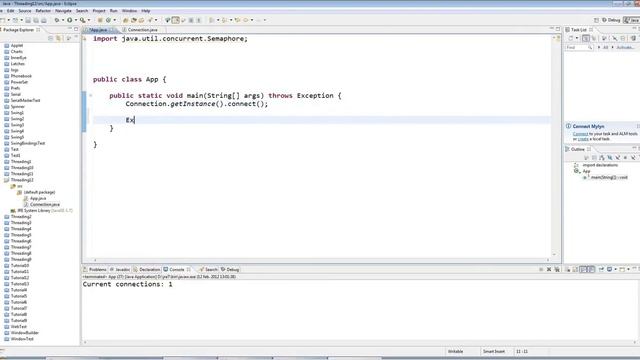Clear the Console output

click(x=568, y=269)
